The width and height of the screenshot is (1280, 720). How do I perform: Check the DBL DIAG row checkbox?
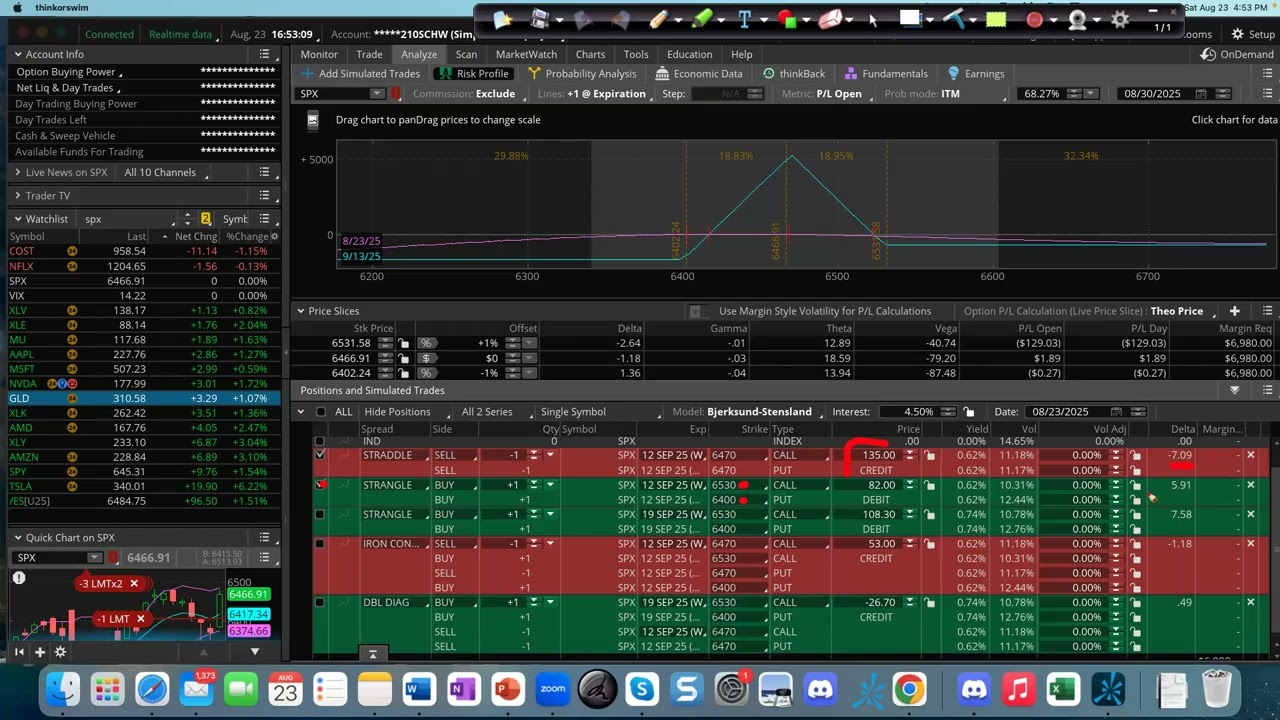tap(320, 602)
